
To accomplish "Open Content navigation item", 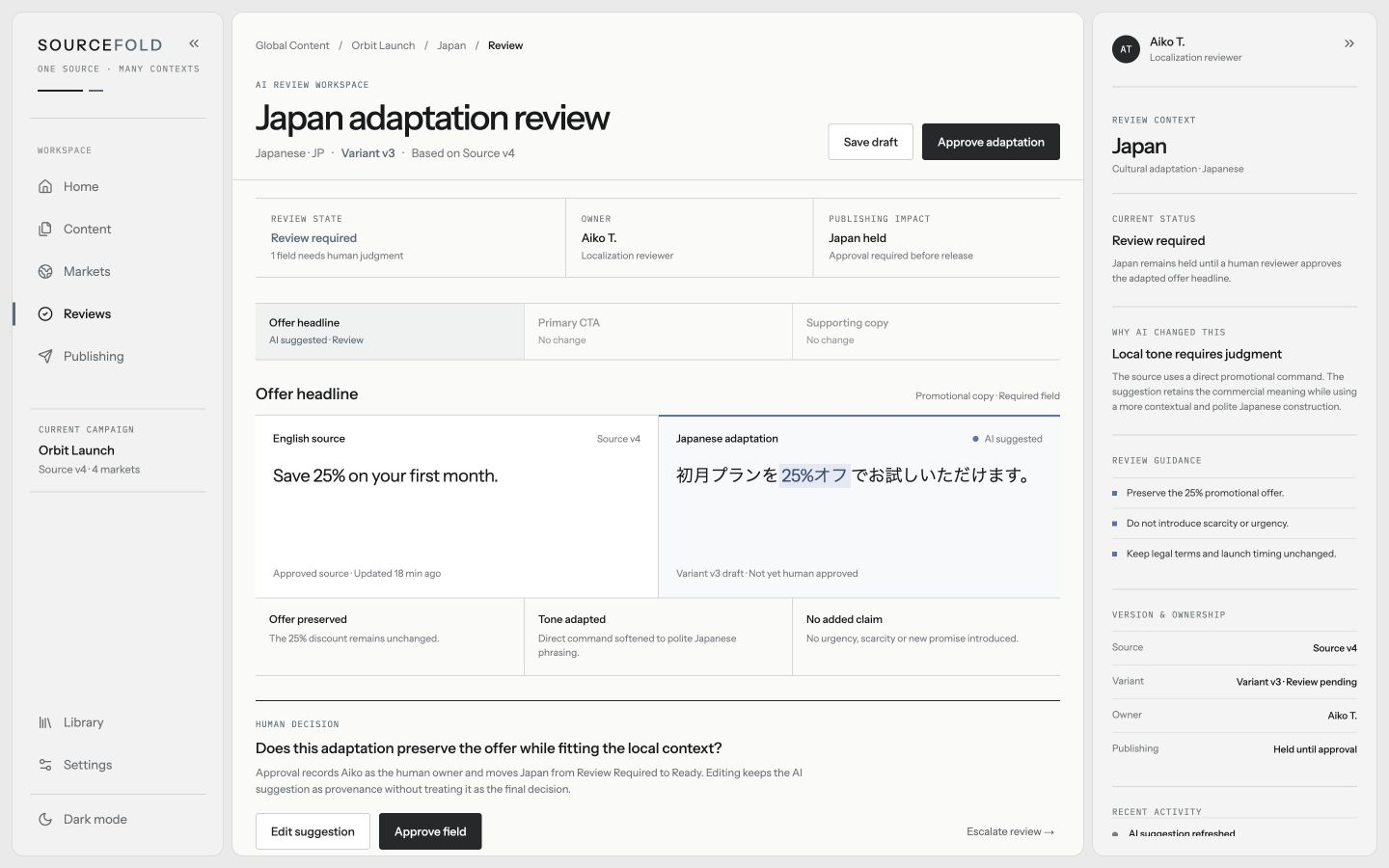I will 118,229.
